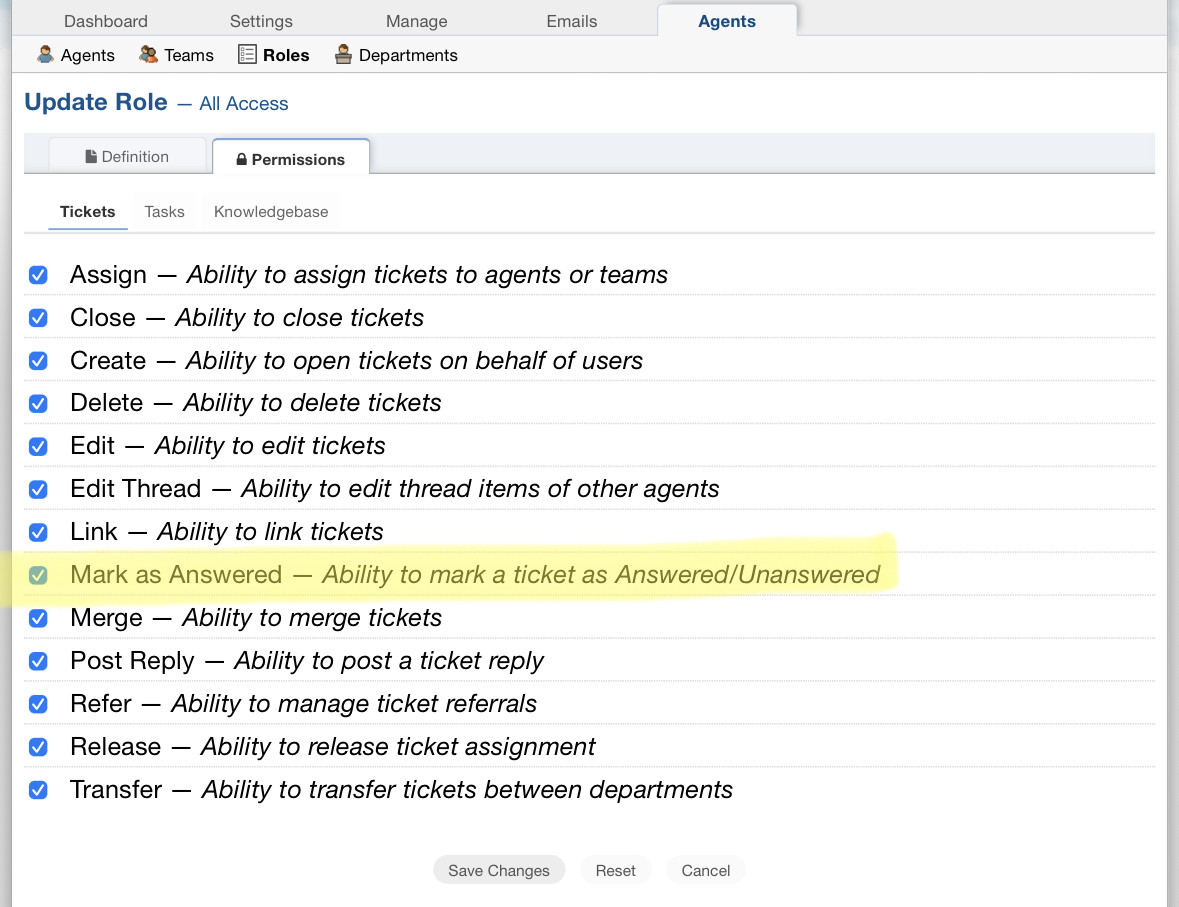Disable the Delete tickets permission checkbox

[38, 404]
